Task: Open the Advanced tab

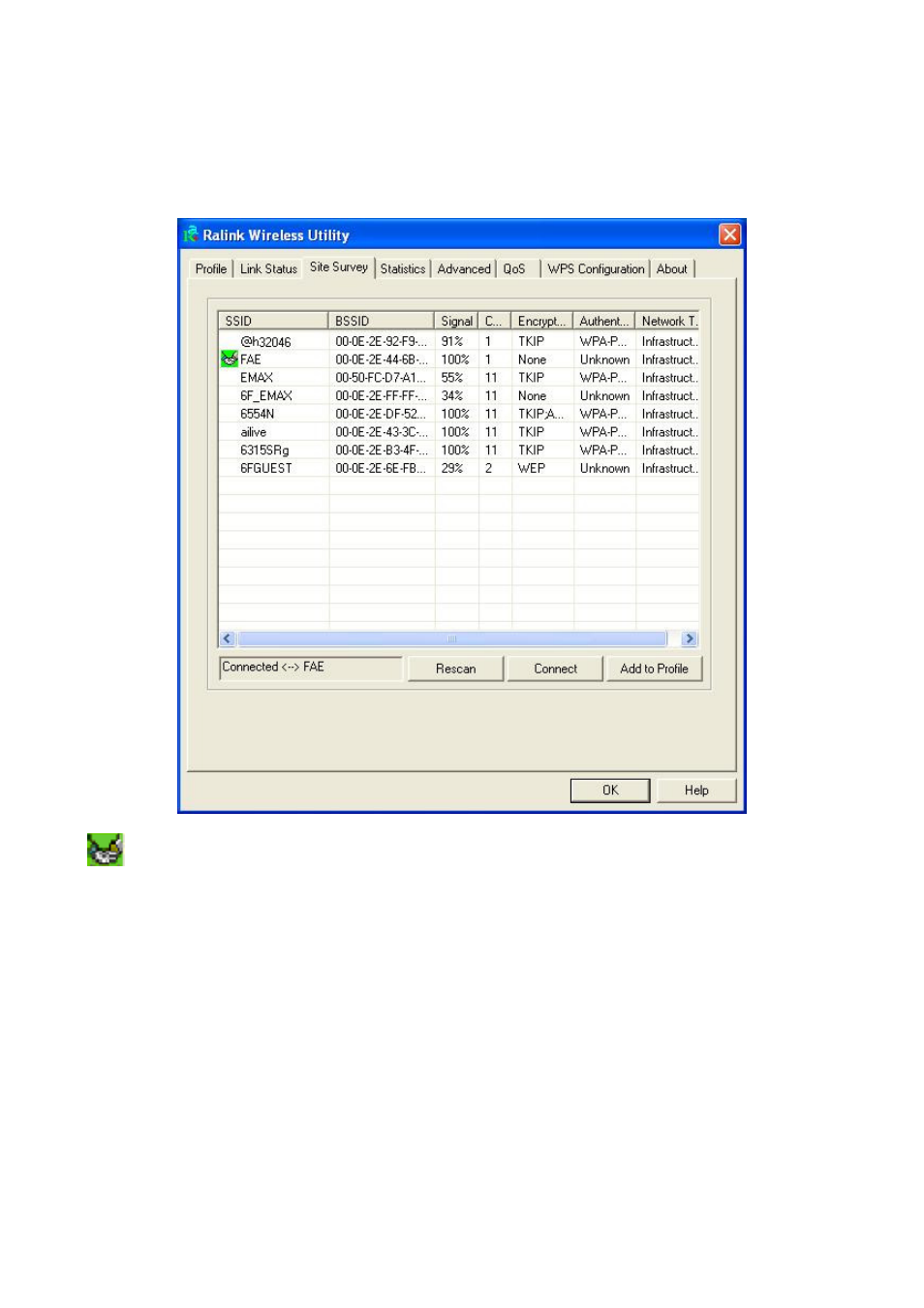Action: click(464, 269)
